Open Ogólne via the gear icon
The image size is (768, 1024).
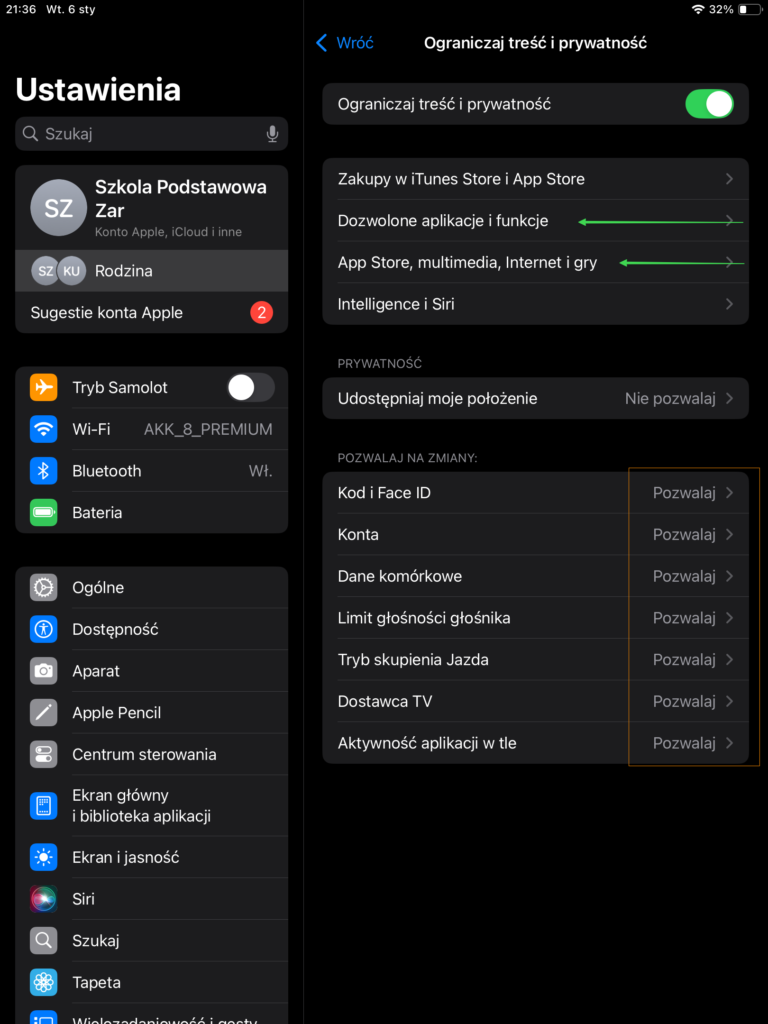pos(43,588)
